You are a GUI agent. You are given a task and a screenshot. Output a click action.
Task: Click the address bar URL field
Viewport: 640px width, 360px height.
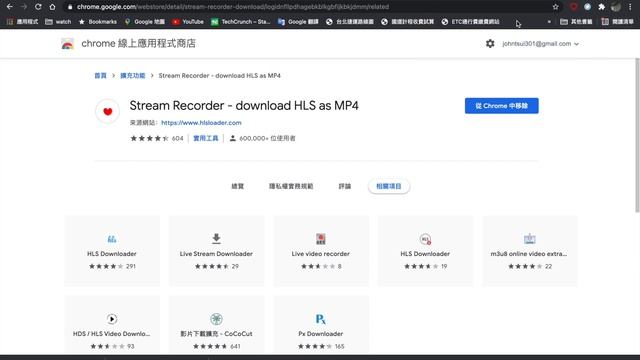[x=310, y=7]
